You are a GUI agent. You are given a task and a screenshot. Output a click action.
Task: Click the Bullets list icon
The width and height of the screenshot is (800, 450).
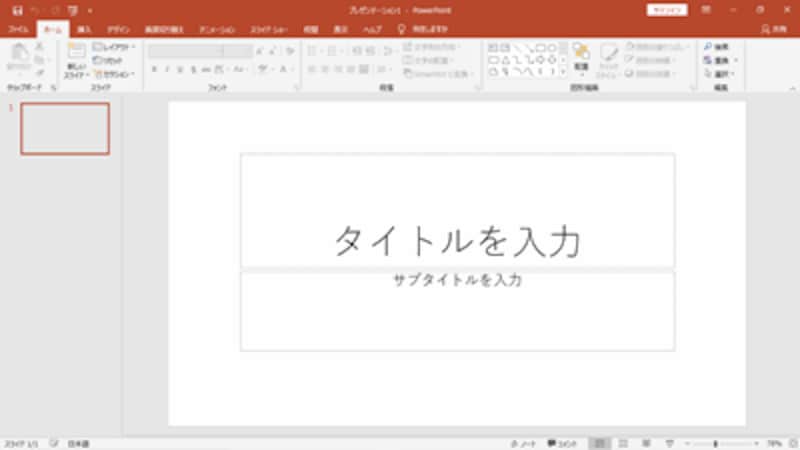[x=312, y=51]
